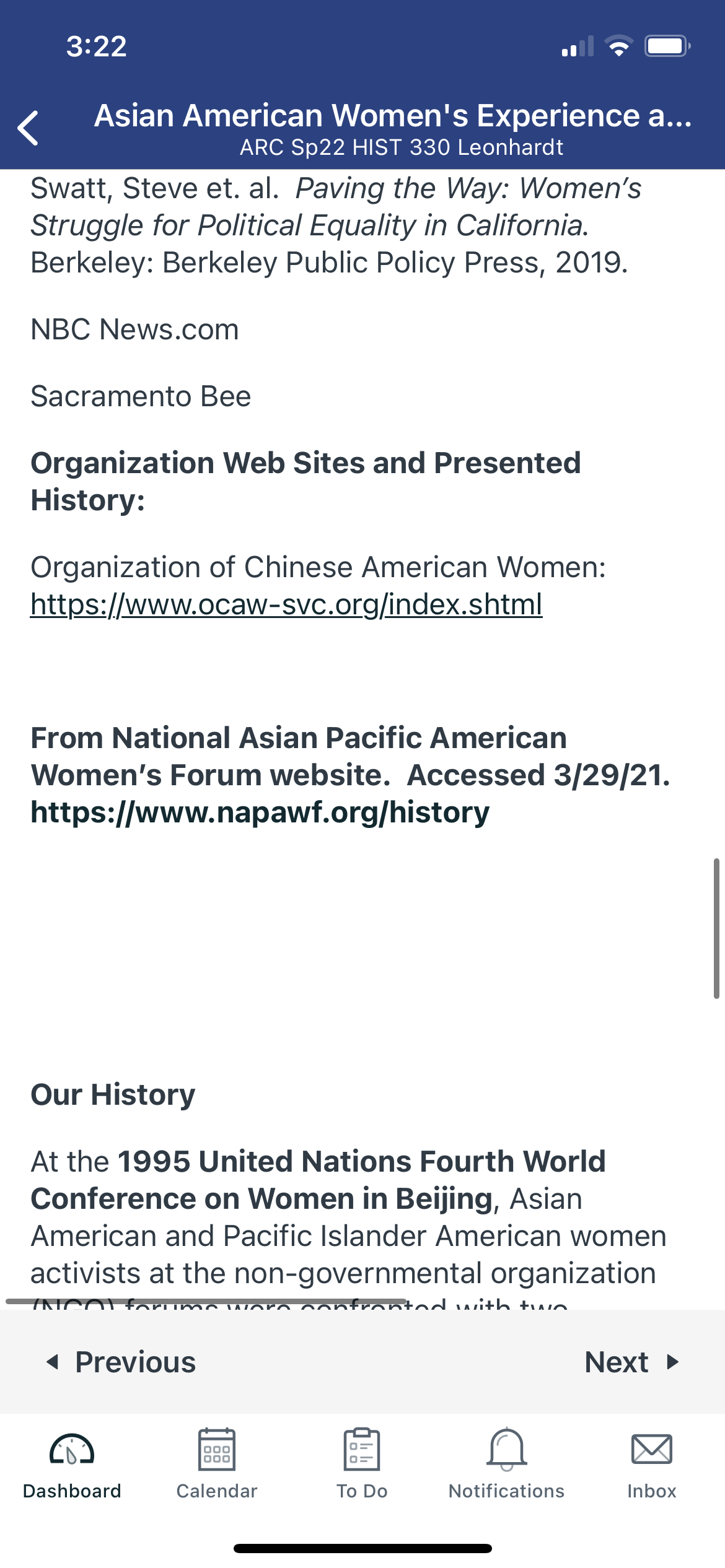The height and width of the screenshot is (1568, 725).
Task: Tap the battery icon in status bar
Action: pos(667,46)
